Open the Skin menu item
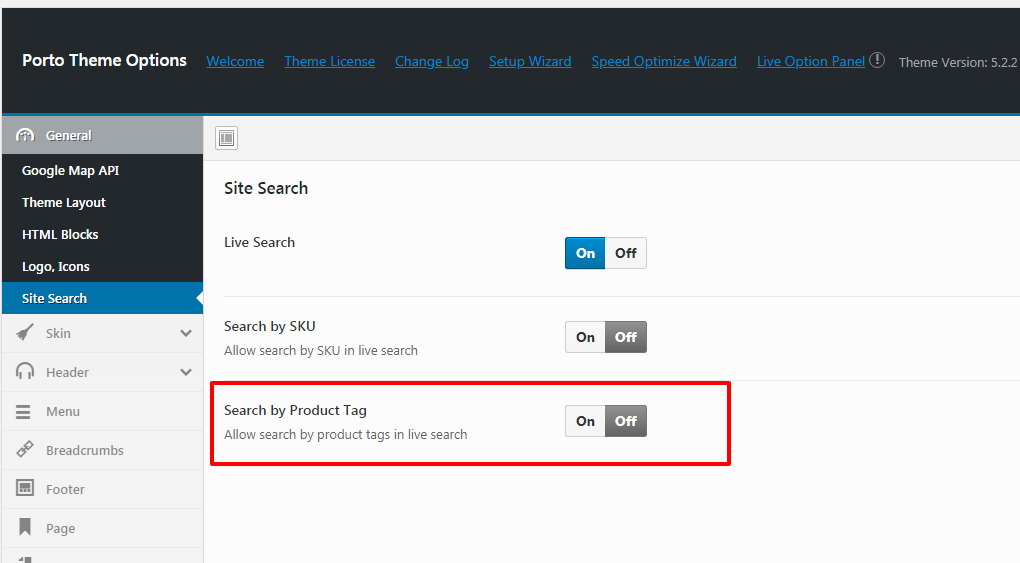 coord(103,333)
